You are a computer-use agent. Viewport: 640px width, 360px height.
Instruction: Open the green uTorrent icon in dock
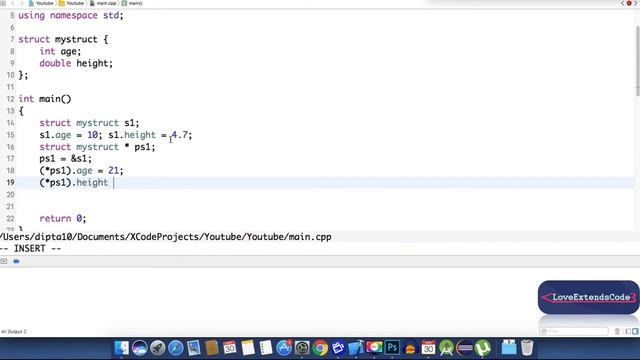[482, 348]
